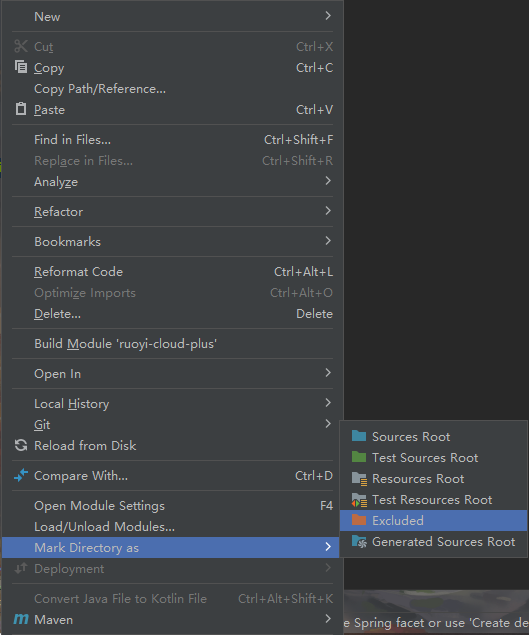
Task: Choose Delete... menu entry
Action: tap(173, 314)
